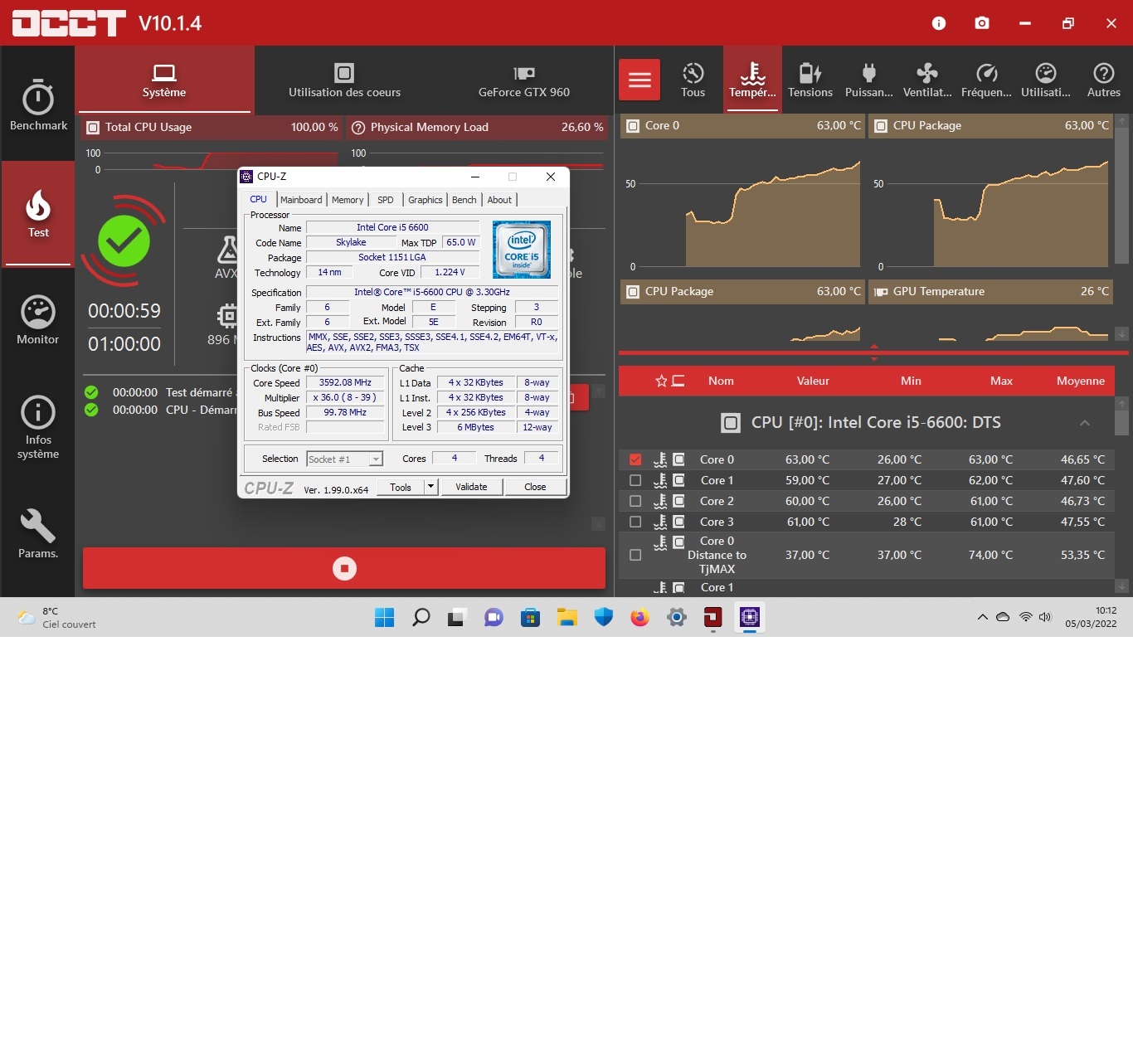
Task: Open the Windows Start menu
Action: pyautogui.click(x=384, y=617)
